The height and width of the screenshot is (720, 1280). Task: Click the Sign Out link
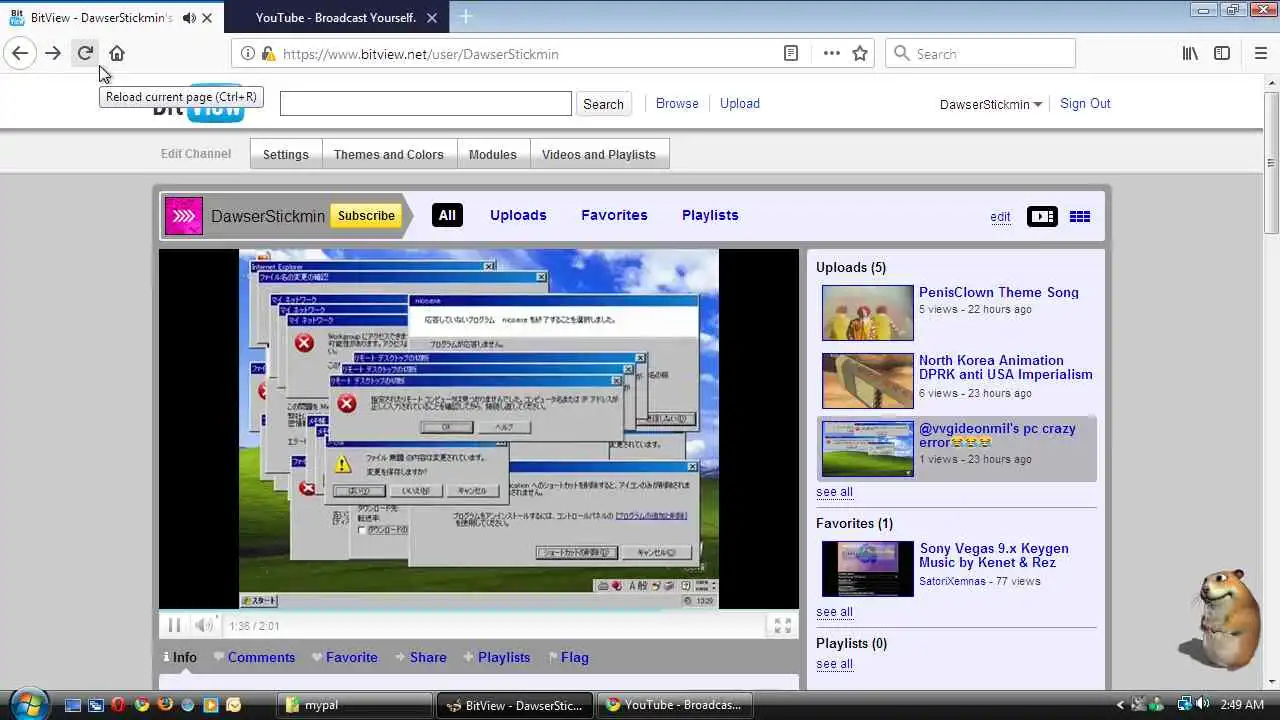(x=1085, y=103)
